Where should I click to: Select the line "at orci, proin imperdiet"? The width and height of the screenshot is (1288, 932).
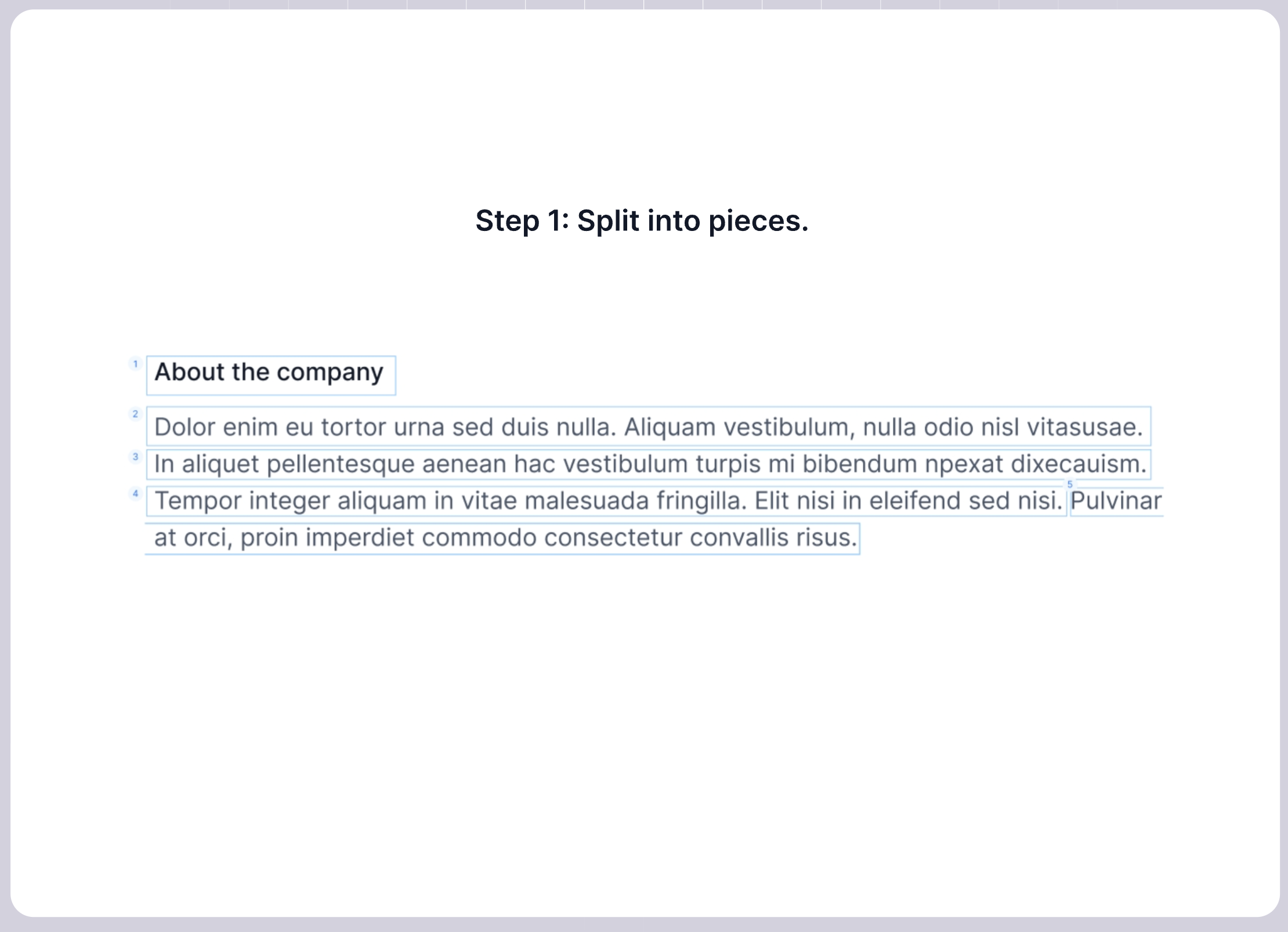(502, 539)
